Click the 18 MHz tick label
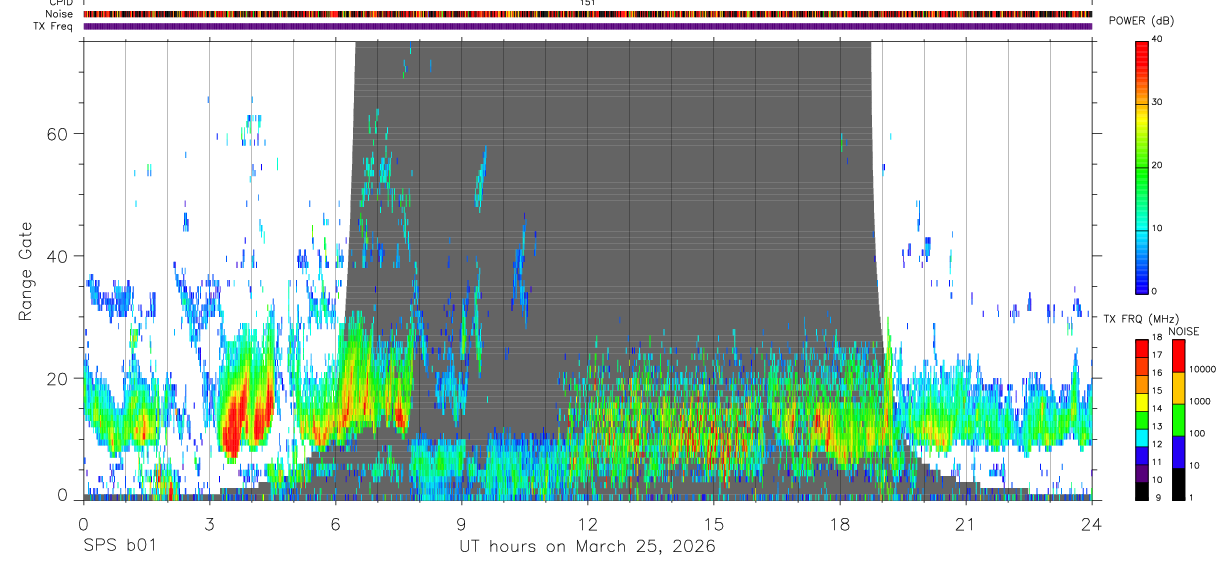This screenshot has height=567, width=1228. [x=1158, y=339]
